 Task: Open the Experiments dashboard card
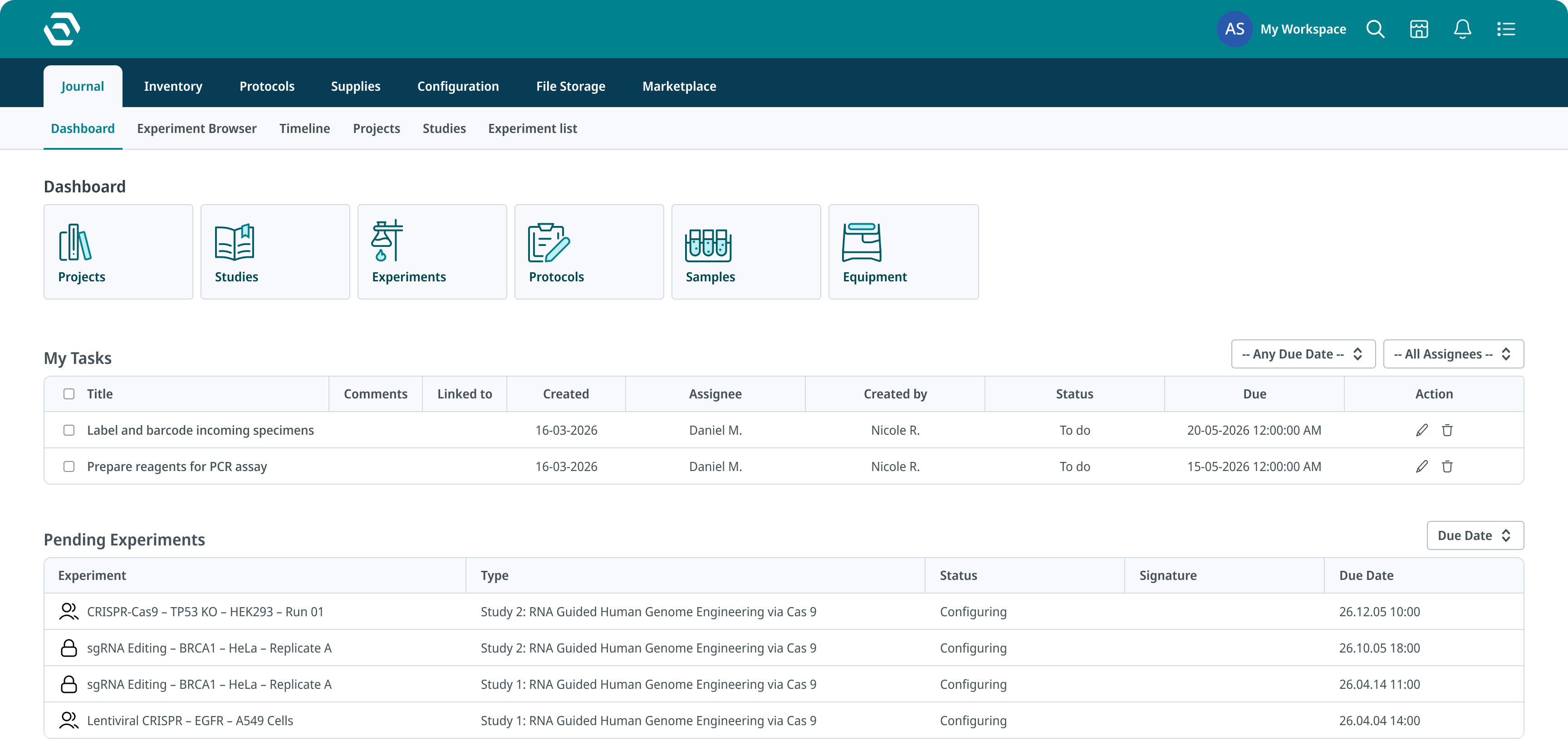coord(432,251)
